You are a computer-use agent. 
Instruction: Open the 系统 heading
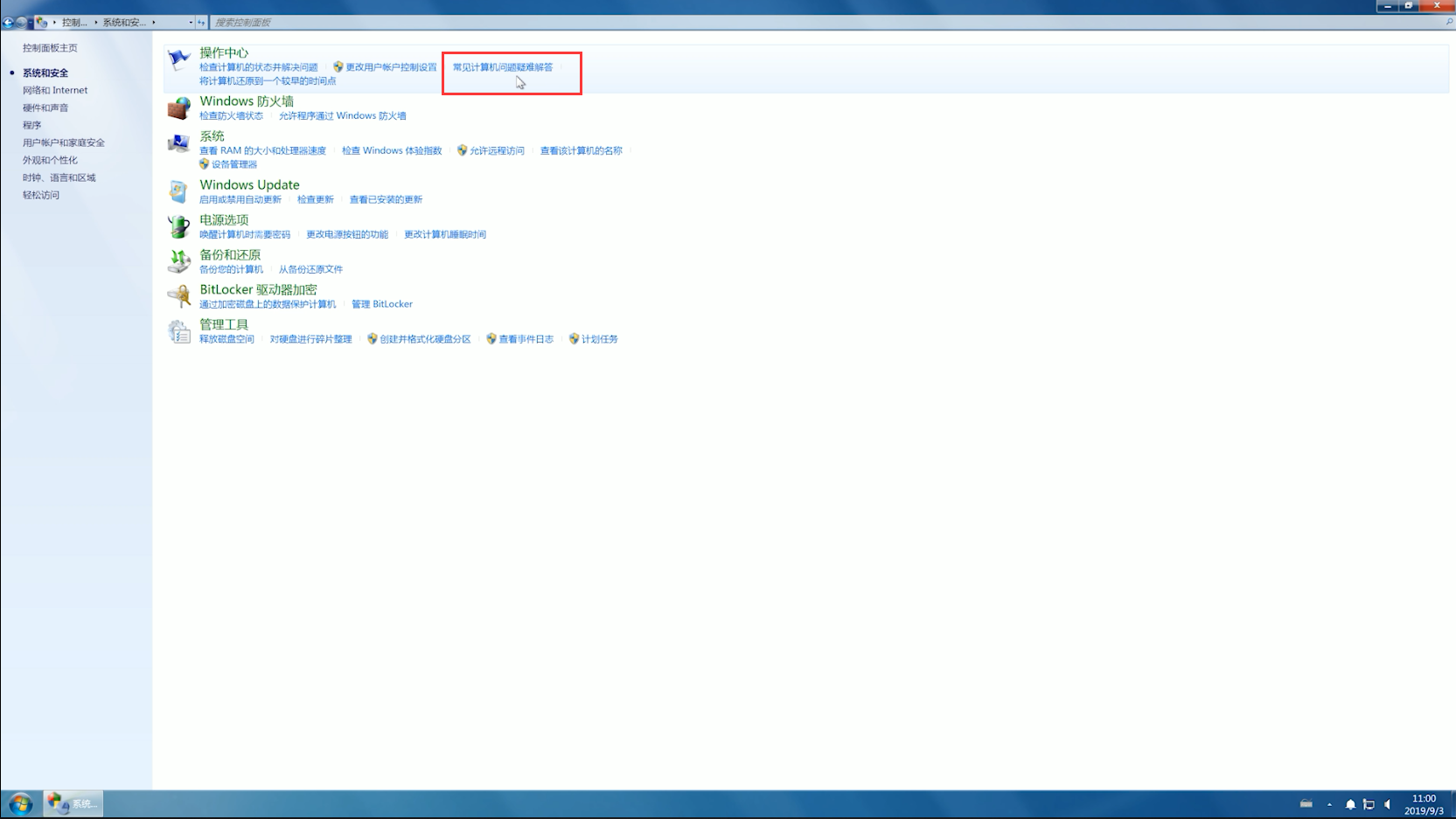coord(212,136)
